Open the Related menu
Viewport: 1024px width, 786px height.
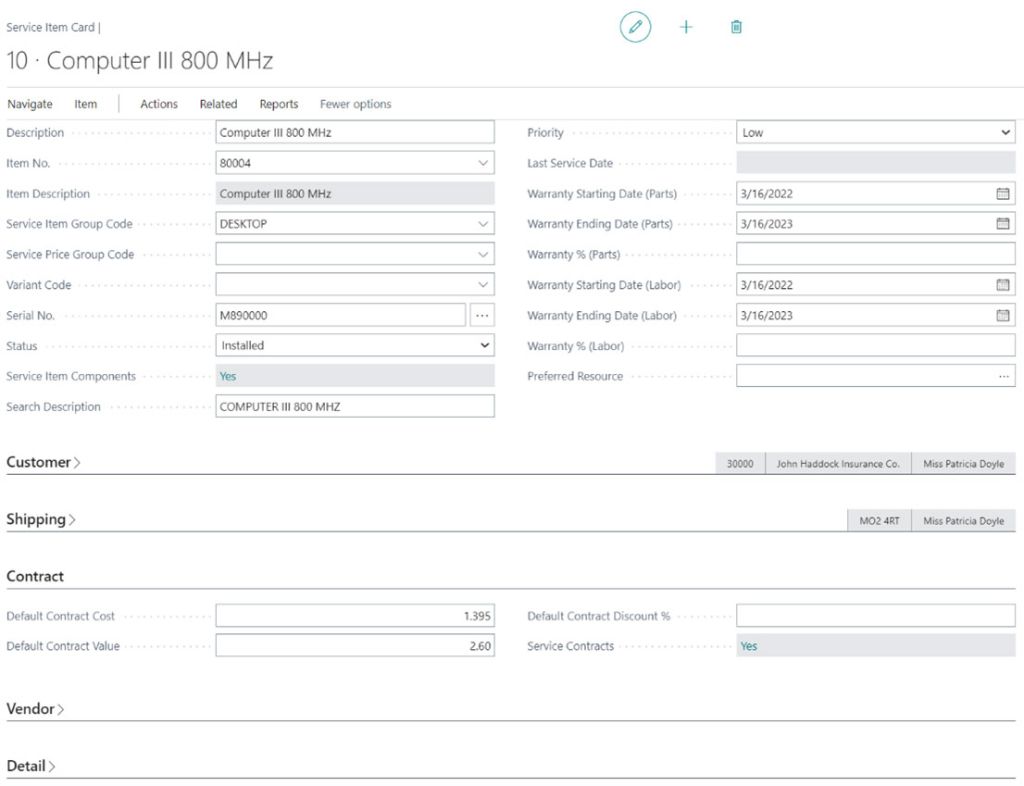pyautogui.click(x=218, y=103)
